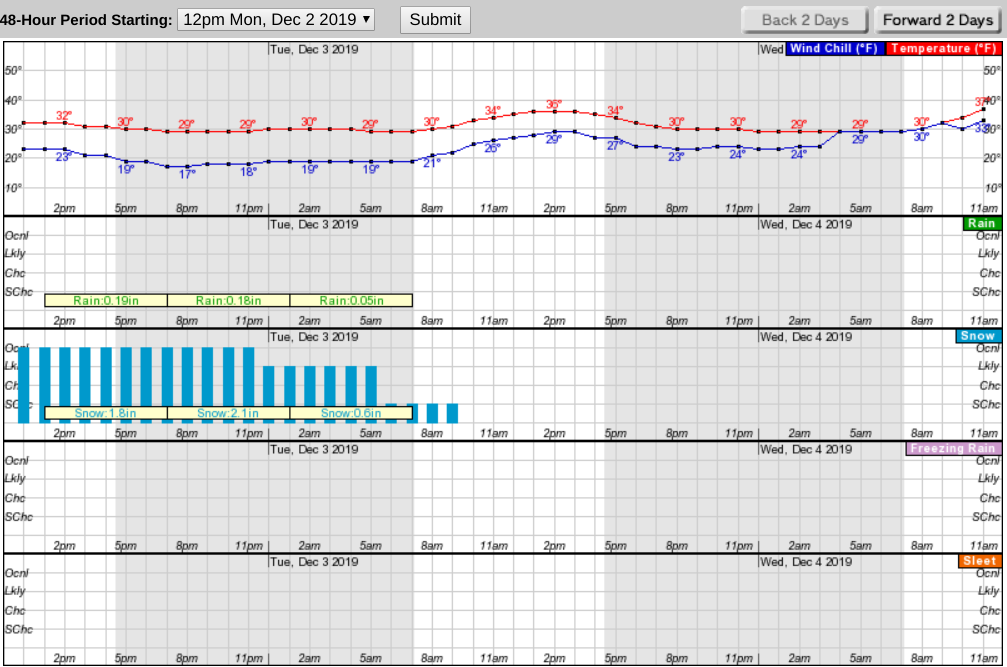Screen dimensions: 1007x667
Task: Open the 48-Hour Period Starting dropdown
Action: 276,19
